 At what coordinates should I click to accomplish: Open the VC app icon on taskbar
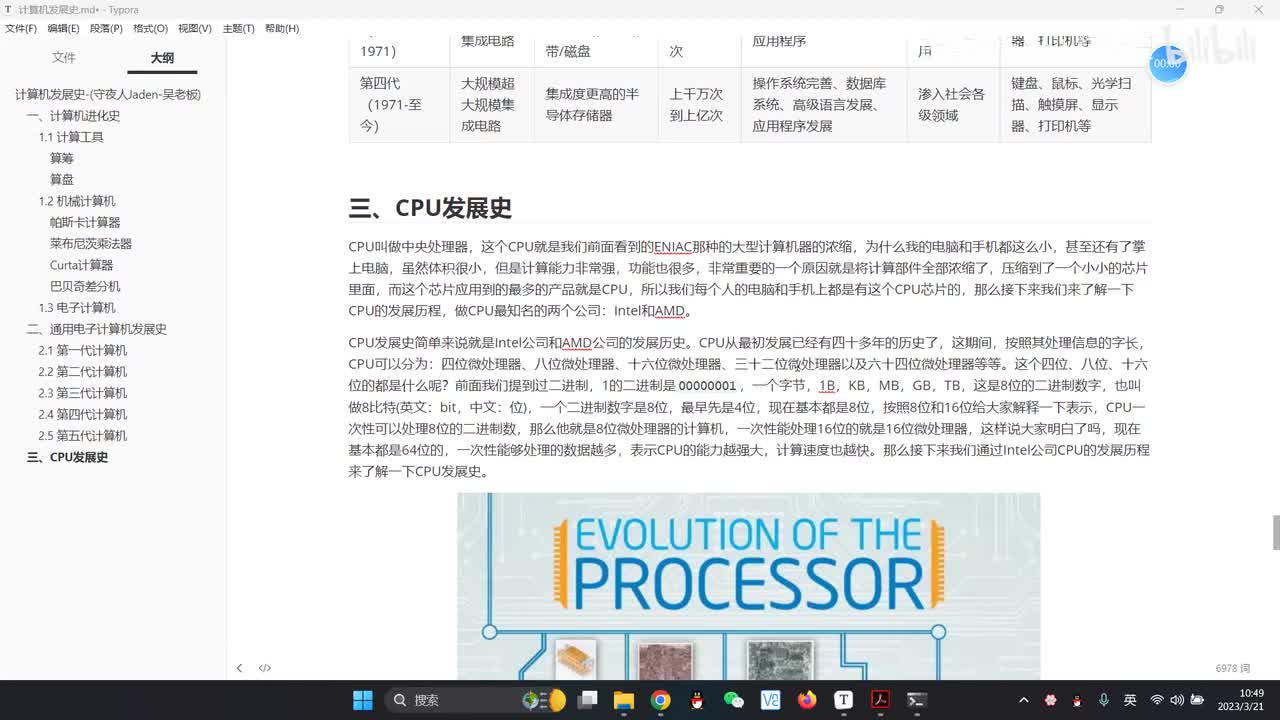[x=770, y=700]
